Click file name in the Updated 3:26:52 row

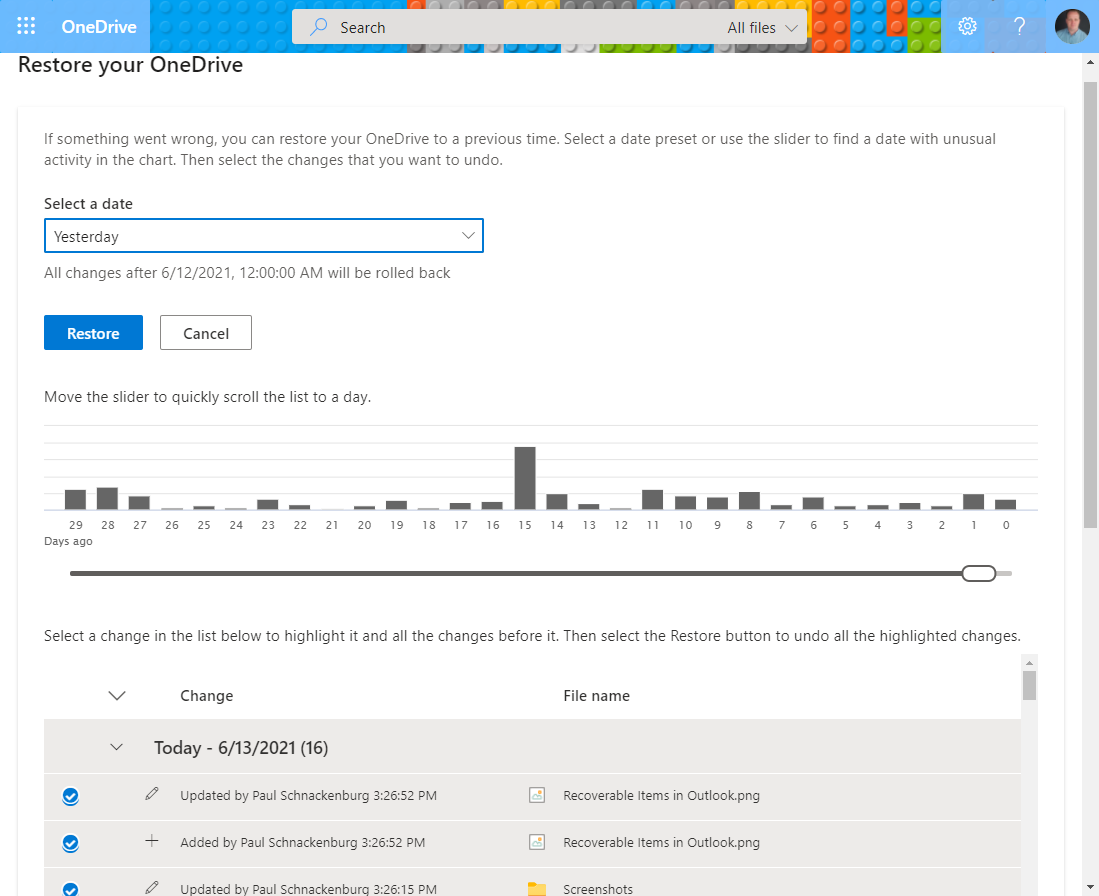[662, 795]
